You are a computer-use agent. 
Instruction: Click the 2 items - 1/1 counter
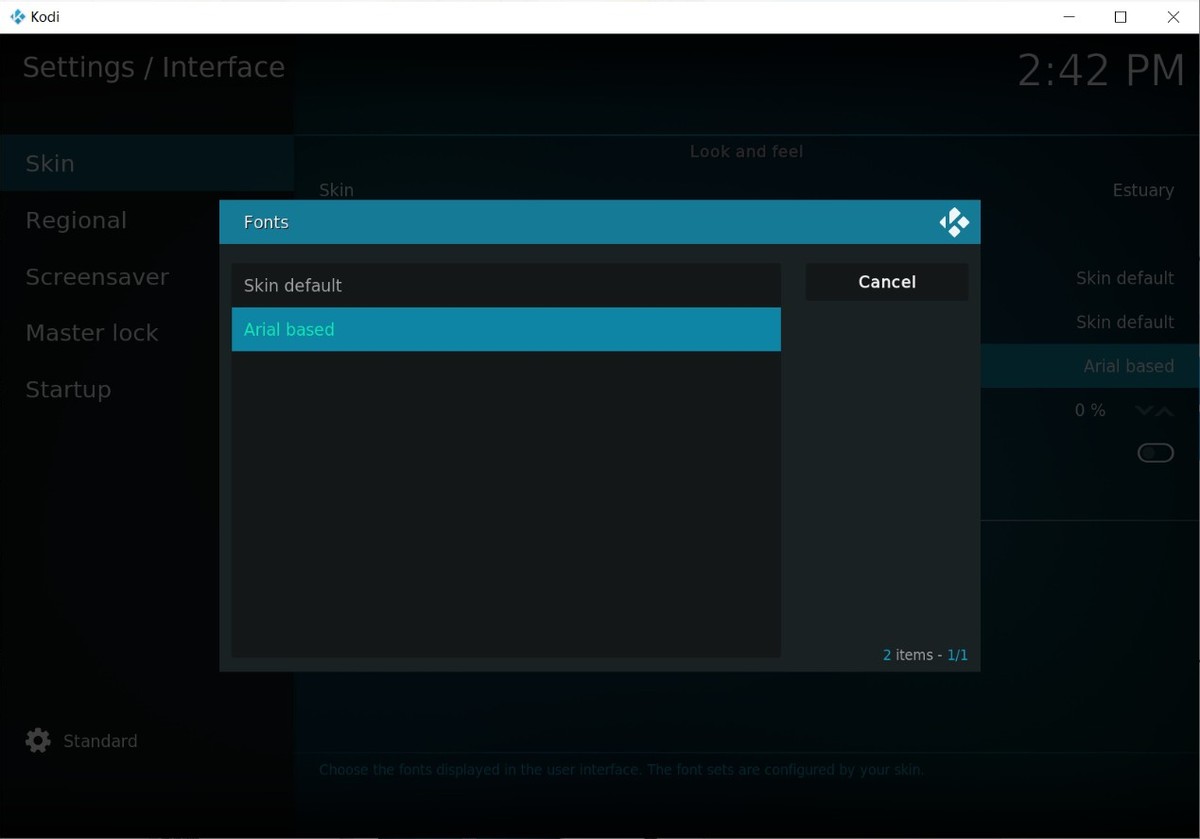[x=925, y=655]
